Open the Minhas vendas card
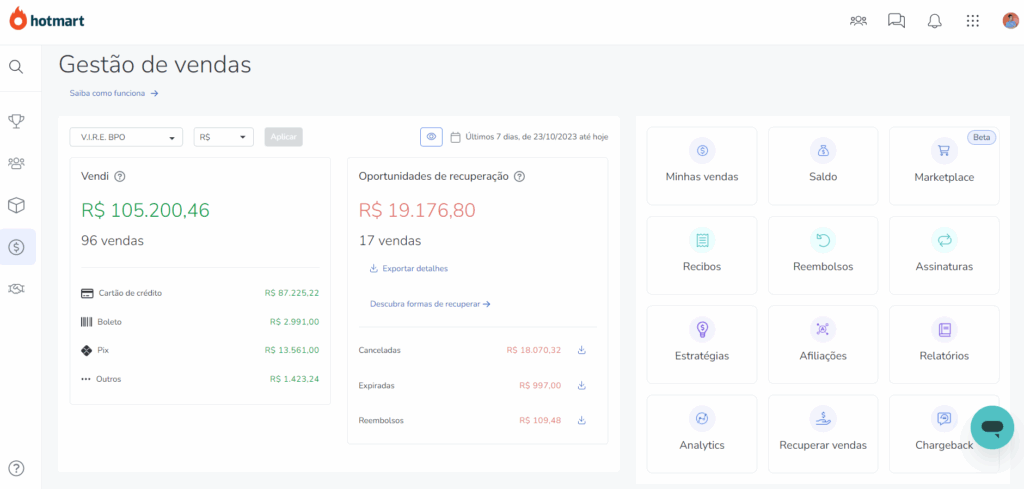Screen dimensions: 1024x489 coord(702,166)
